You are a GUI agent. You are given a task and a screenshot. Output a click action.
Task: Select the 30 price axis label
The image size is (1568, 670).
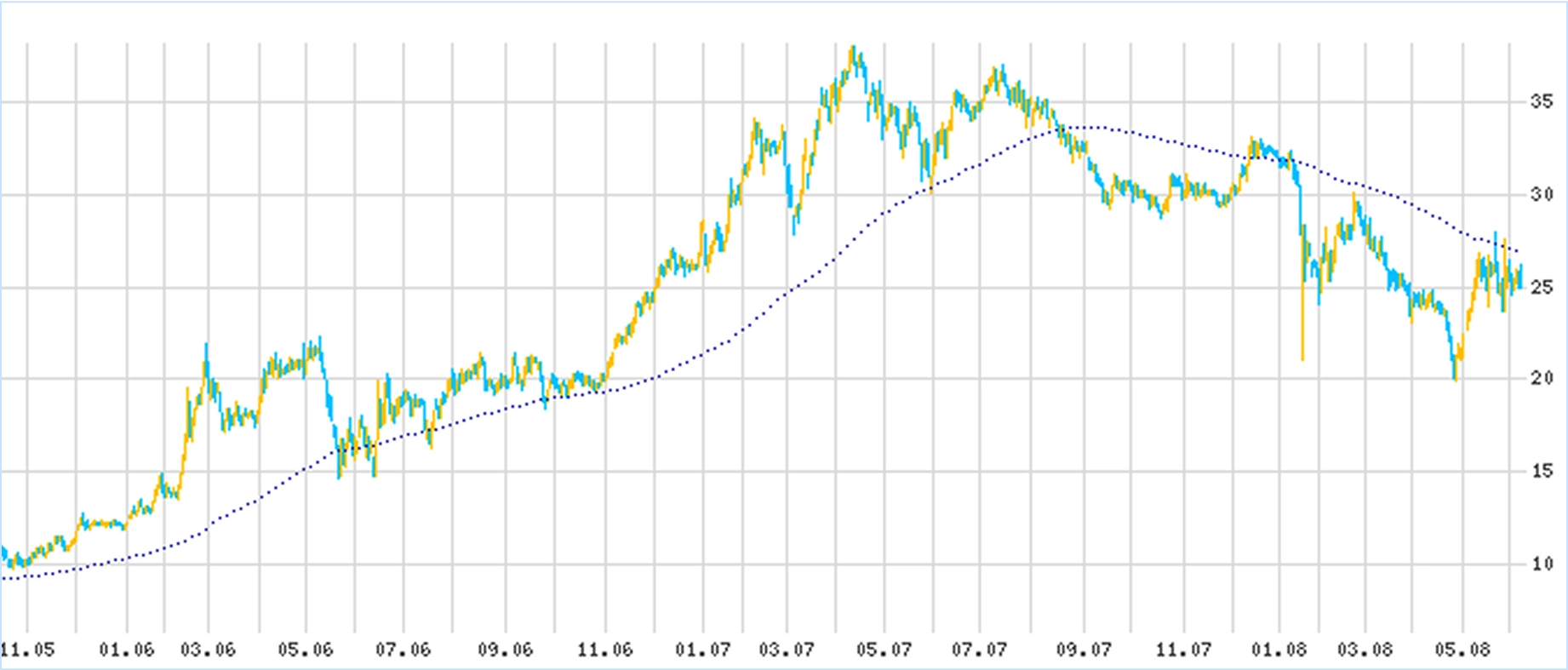(x=1542, y=195)
